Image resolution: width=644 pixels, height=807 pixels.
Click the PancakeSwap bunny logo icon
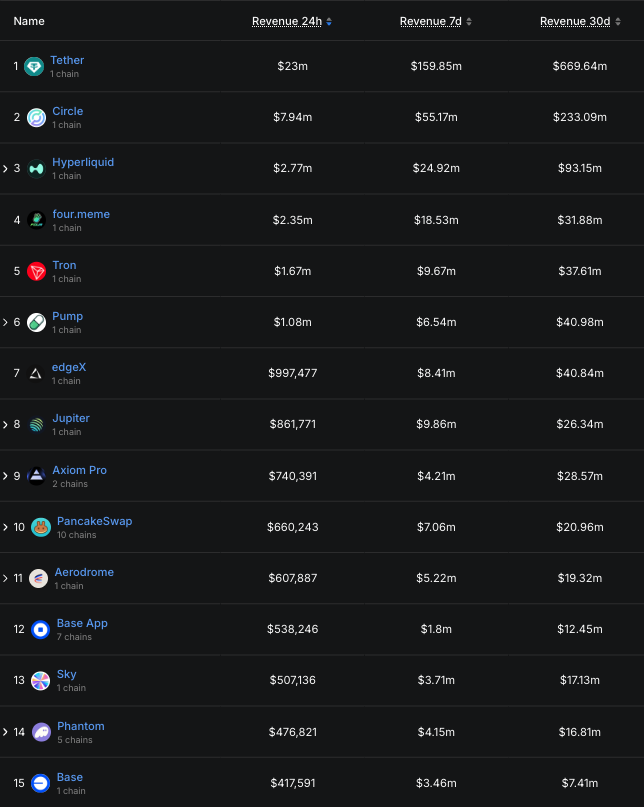[x=40, y=527]
